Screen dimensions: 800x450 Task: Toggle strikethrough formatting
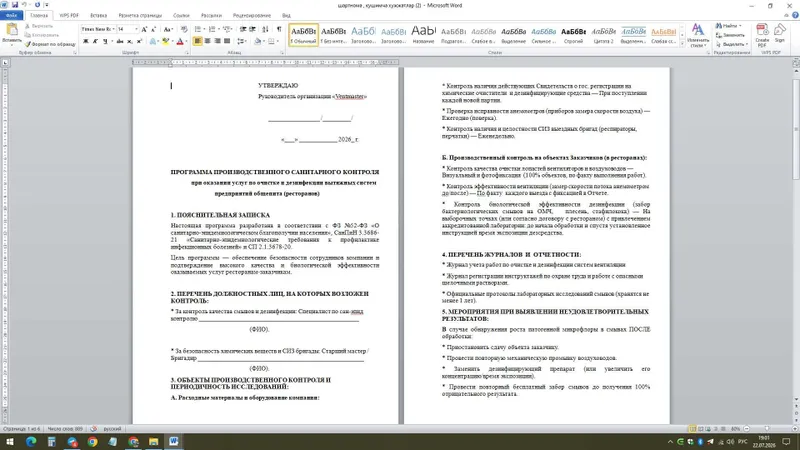(x=120, y=41)
